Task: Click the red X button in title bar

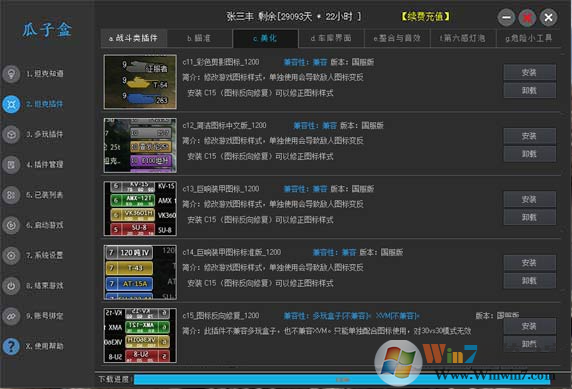Action: 527,17
